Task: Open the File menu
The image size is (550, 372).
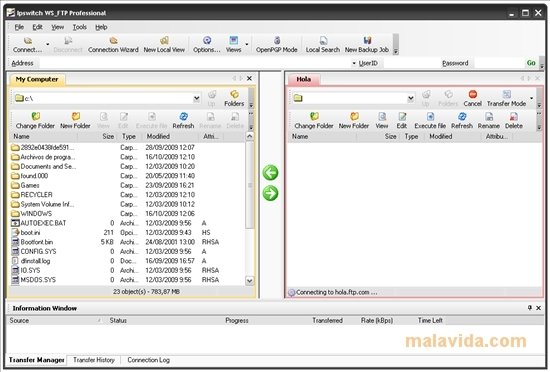Action: click(19, 27)
